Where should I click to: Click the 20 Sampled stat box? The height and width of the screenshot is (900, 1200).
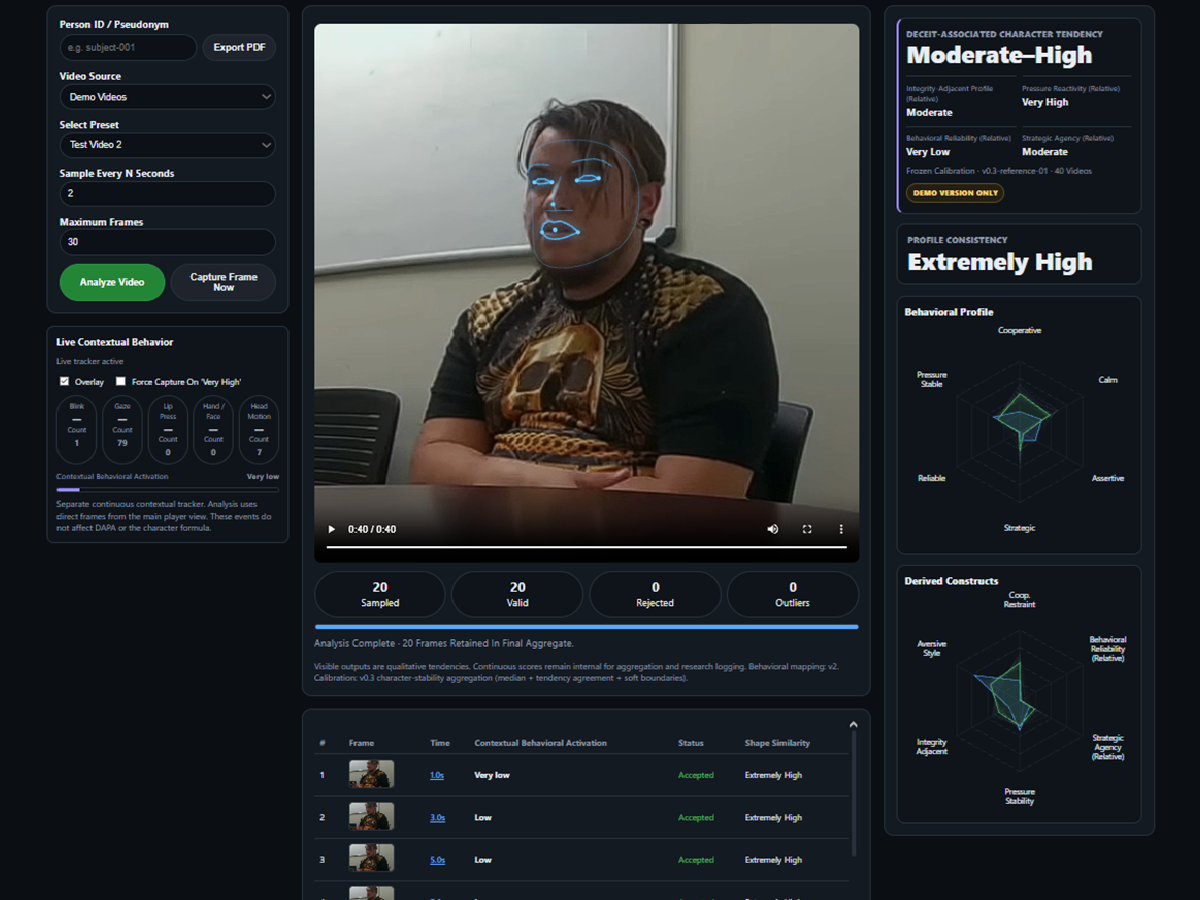tap(380, 594)
